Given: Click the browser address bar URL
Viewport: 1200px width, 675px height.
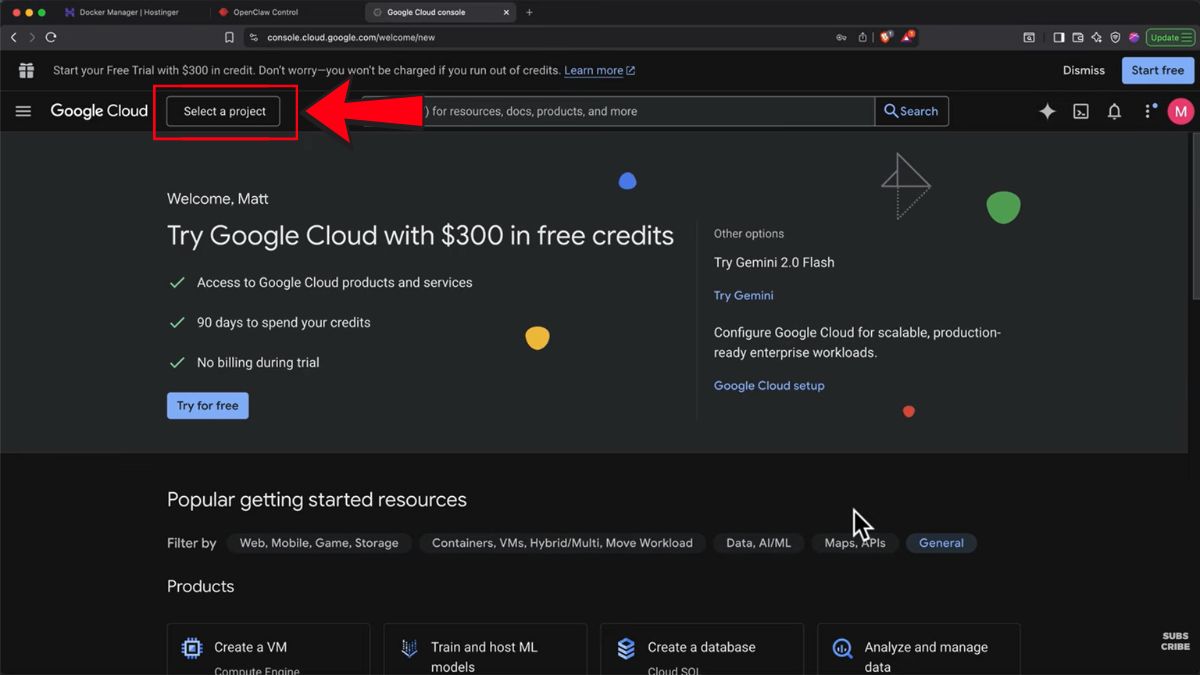Looking at the screenshot, I should coord(350,37).
